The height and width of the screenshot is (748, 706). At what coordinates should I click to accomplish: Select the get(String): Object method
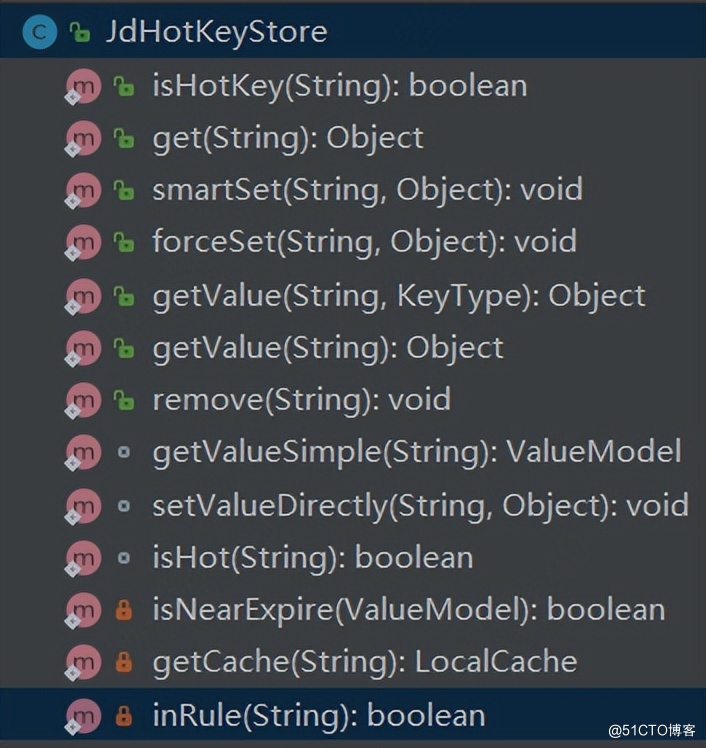[x=288, y=138]
